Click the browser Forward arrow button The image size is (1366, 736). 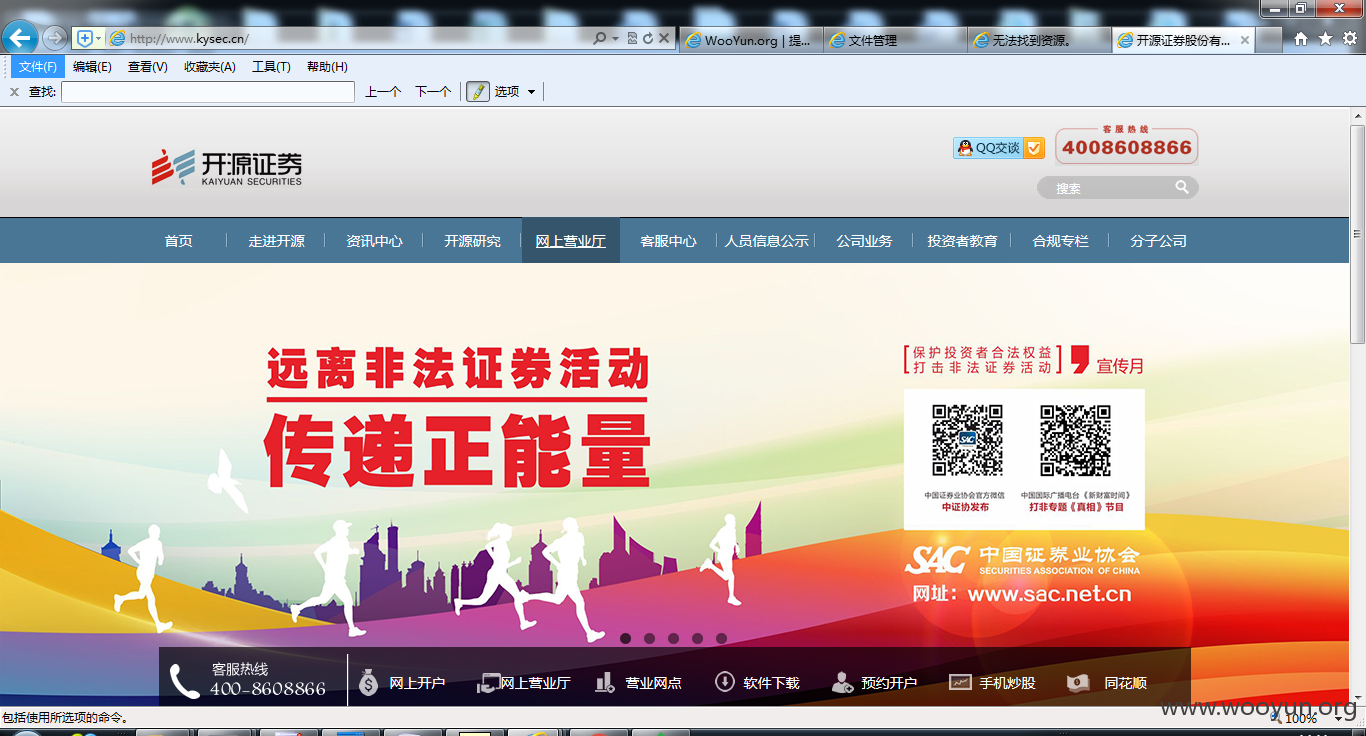pos(54,38)
